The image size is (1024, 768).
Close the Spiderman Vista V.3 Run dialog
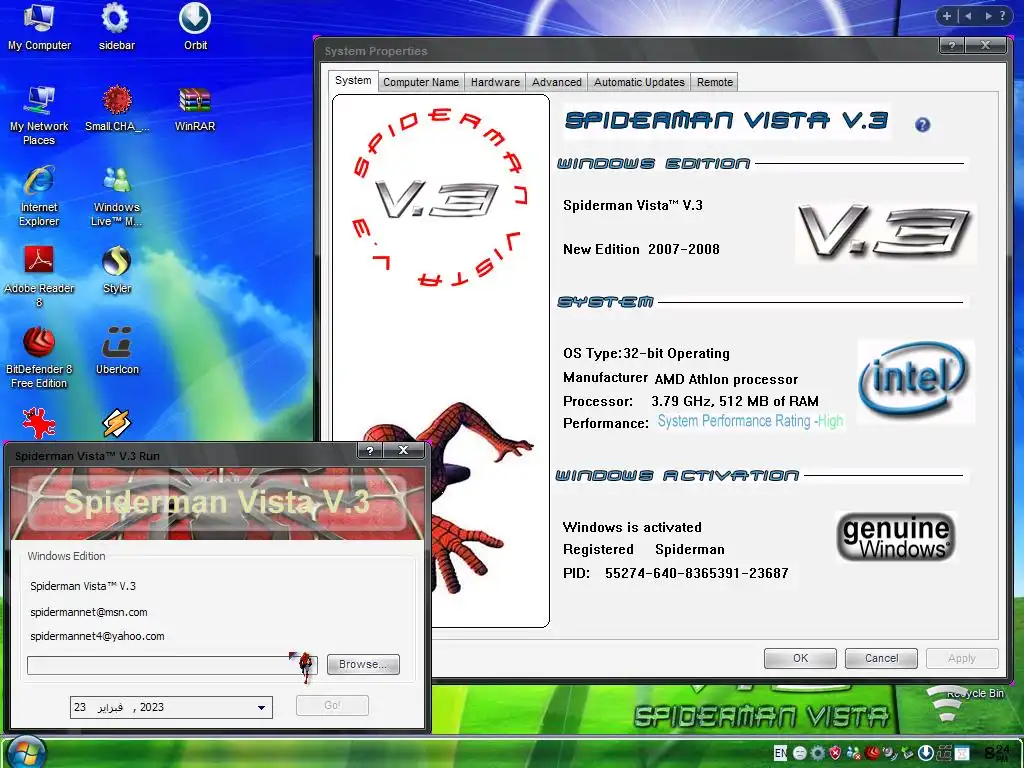pyautogui.click(x=404, y=450)
